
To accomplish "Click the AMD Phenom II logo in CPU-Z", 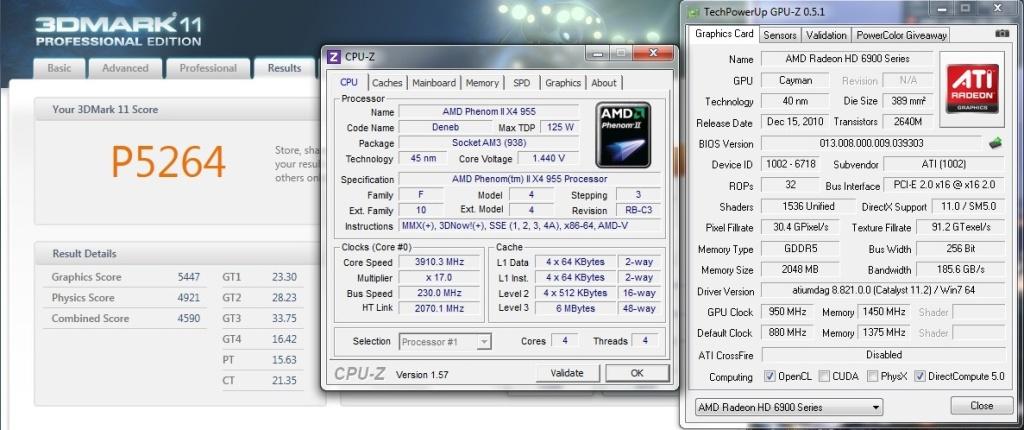I will (623, 135).
